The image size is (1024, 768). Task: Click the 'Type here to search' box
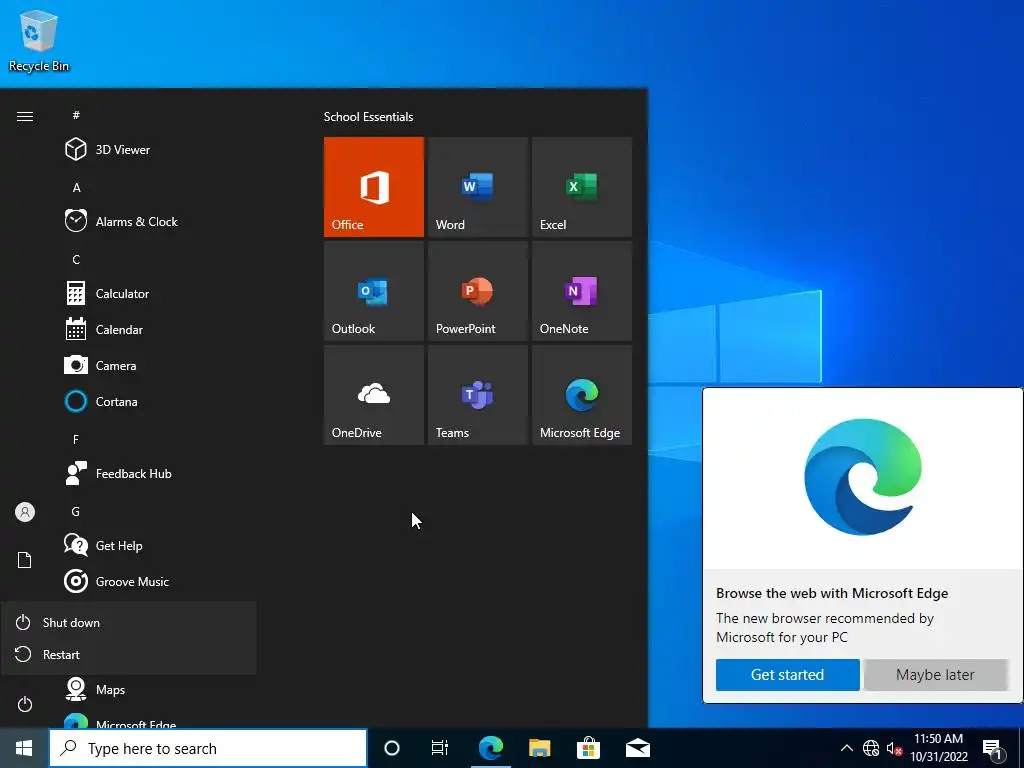pos(208,748)
